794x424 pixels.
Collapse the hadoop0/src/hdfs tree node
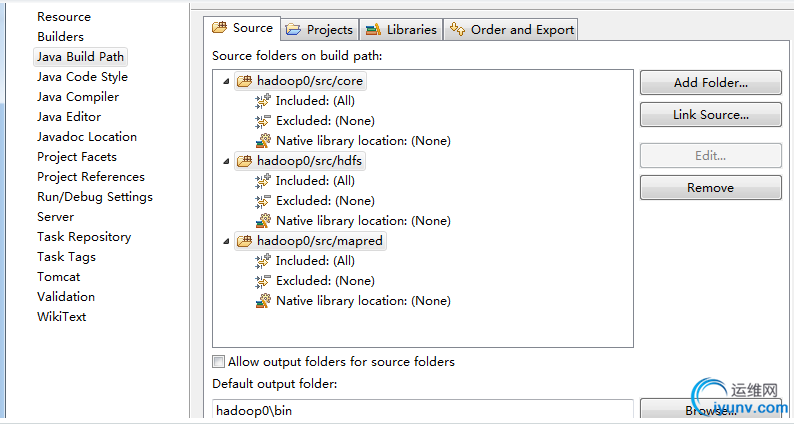coord(226,161)
